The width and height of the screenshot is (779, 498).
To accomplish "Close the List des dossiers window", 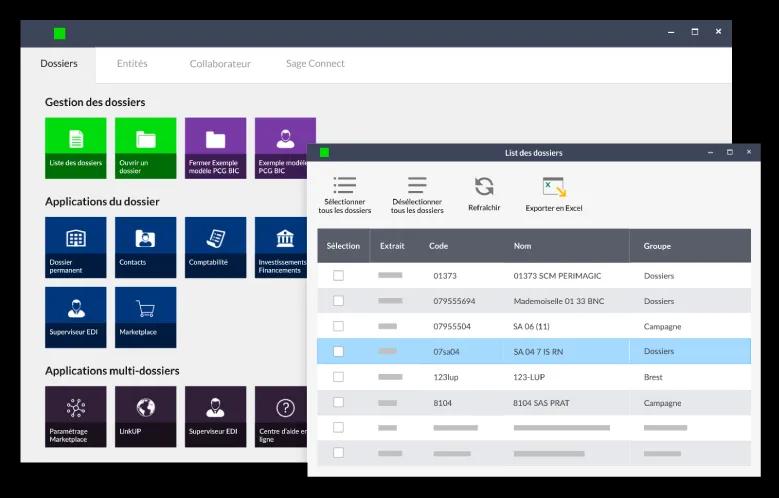I will (749, 152).
